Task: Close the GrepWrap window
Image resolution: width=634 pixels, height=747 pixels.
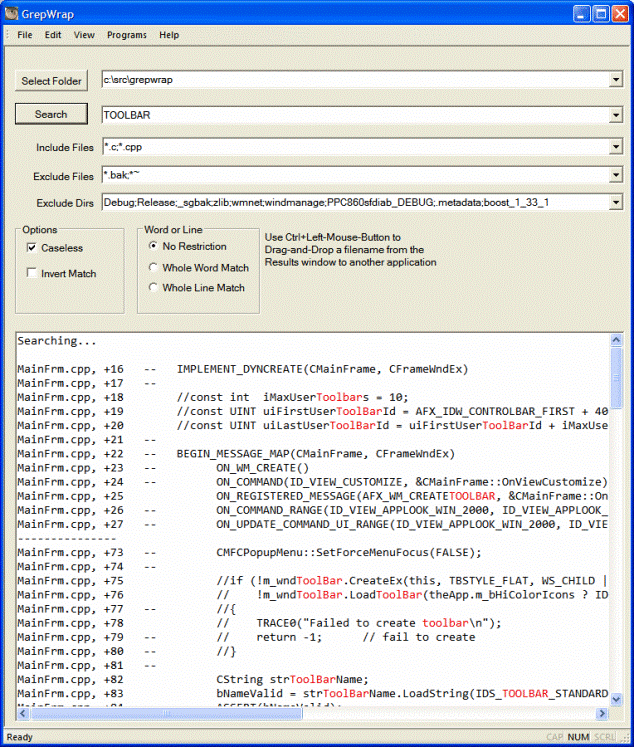Action: 620,14
